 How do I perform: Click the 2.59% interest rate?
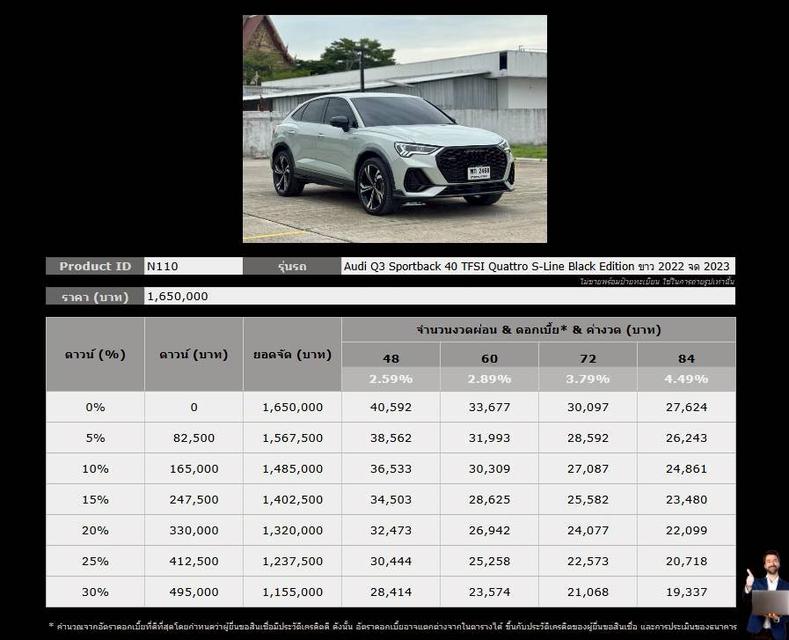pyautogui.click(x=391, y=379)
